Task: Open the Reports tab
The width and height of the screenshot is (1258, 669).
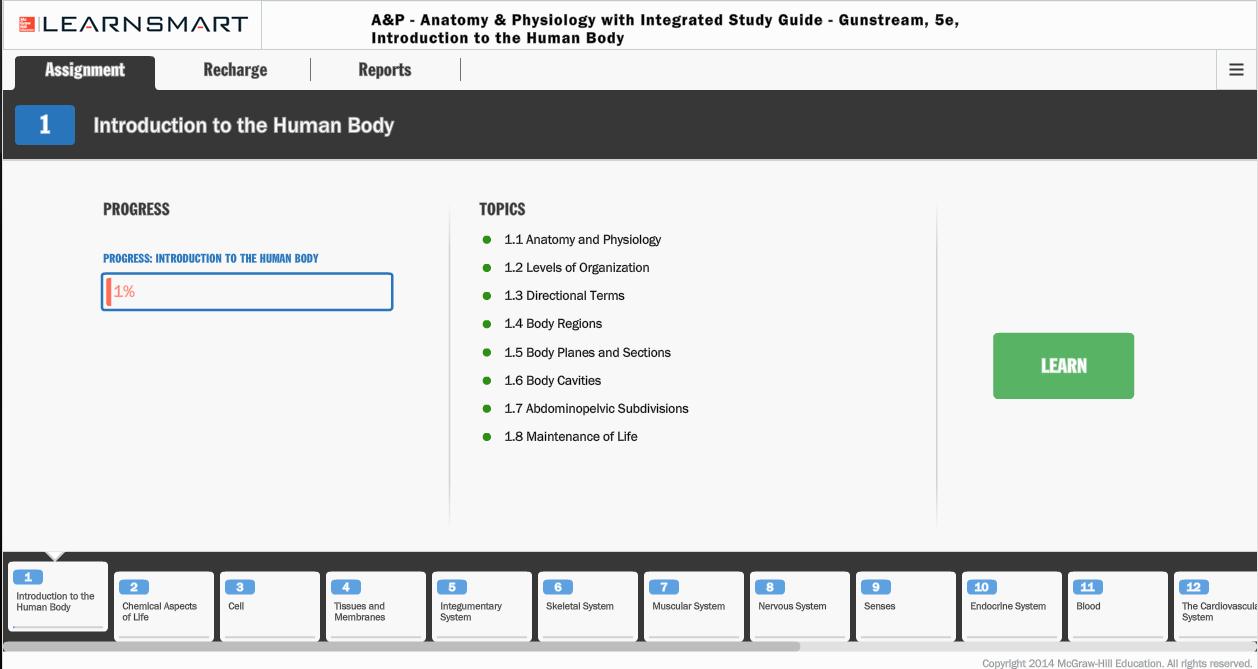Action: pos(384,70)
